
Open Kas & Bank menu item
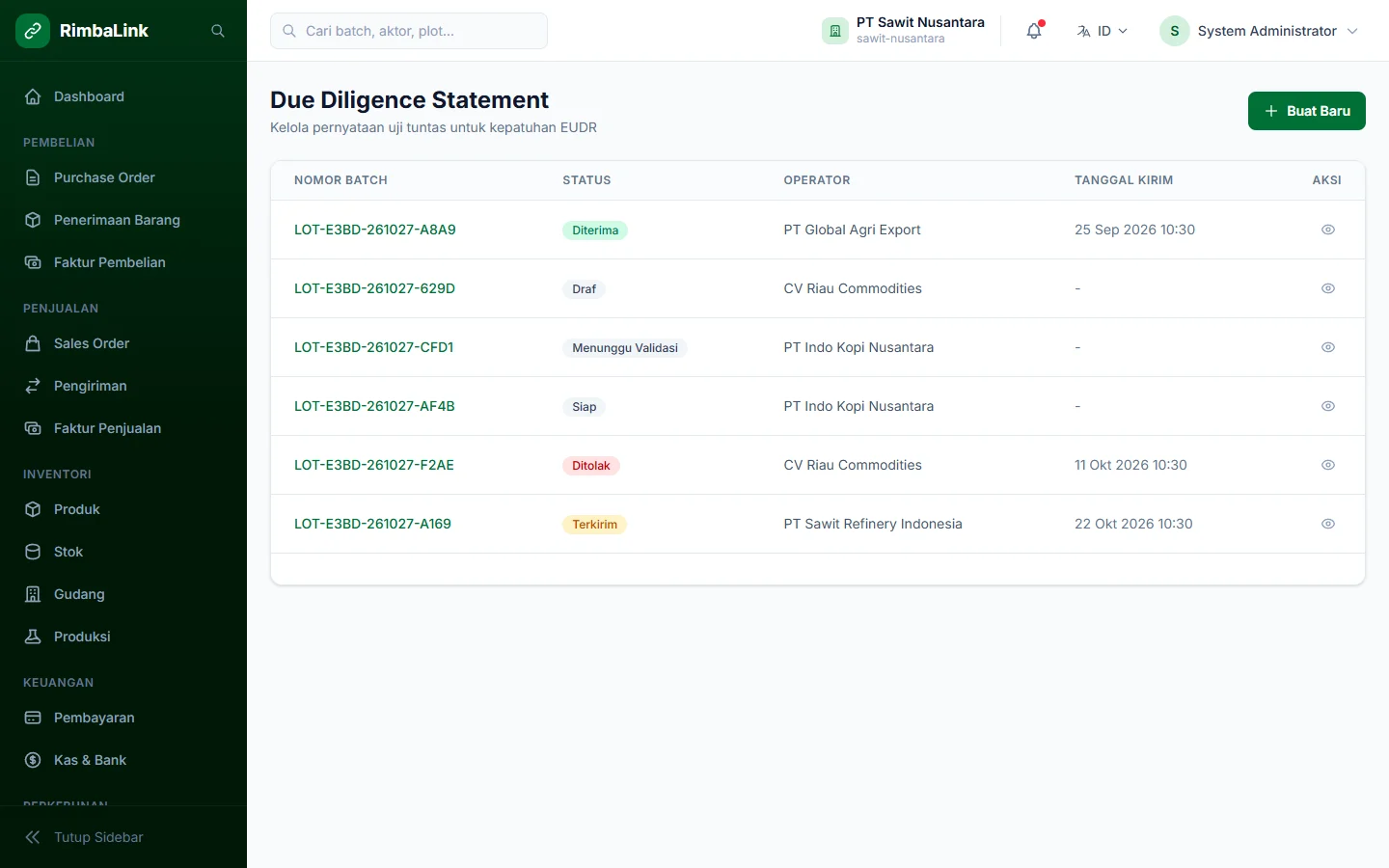pos(123,760)
